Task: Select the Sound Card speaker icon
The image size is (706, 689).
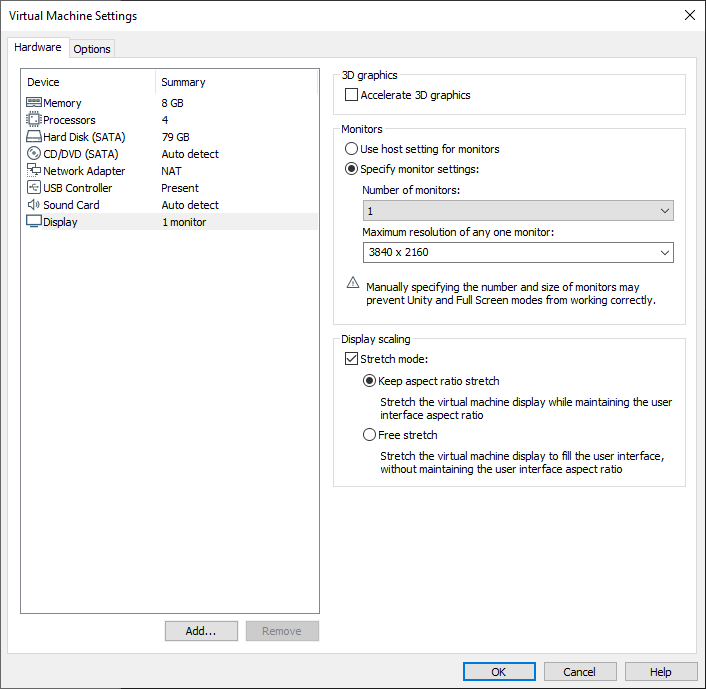Action: point(33,205)
